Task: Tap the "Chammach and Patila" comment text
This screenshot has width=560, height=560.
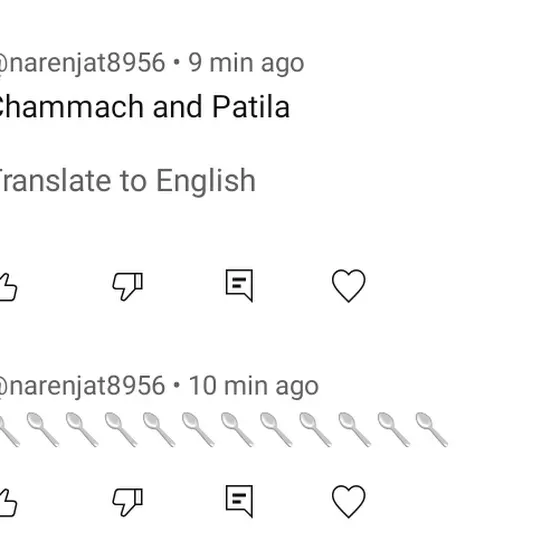Action: tap(144, 106)
